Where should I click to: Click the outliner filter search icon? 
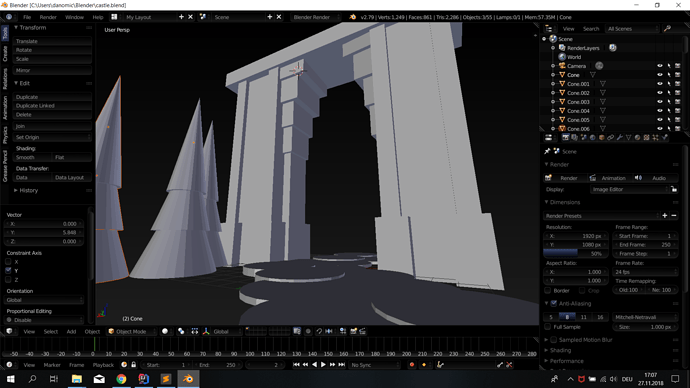coord(668,29)
